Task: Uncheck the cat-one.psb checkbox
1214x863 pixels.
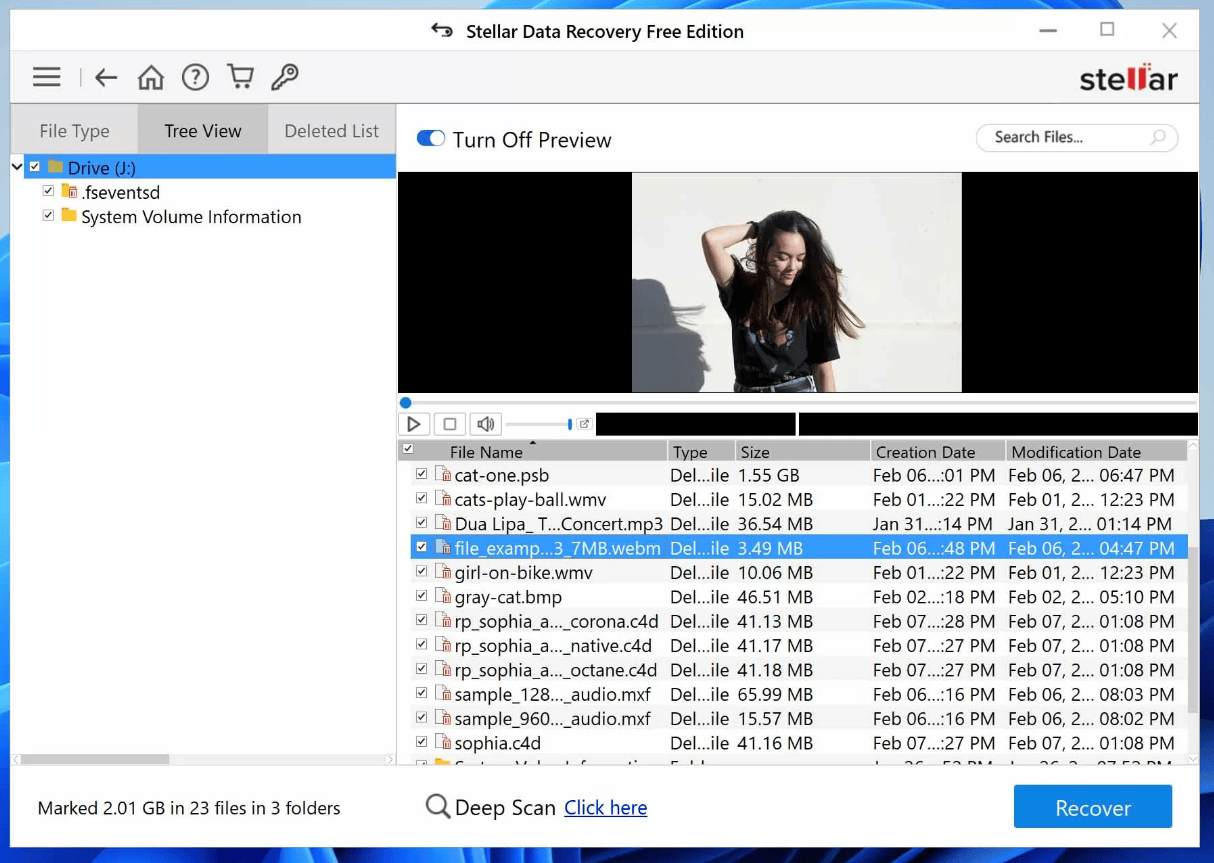Action: [421, 474]
